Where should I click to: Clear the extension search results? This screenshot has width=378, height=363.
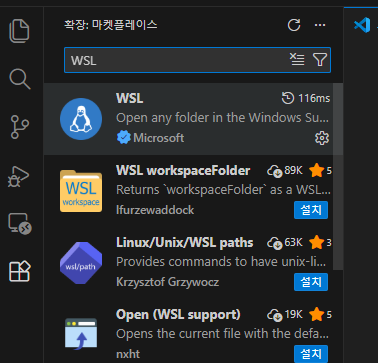[297, 60]
